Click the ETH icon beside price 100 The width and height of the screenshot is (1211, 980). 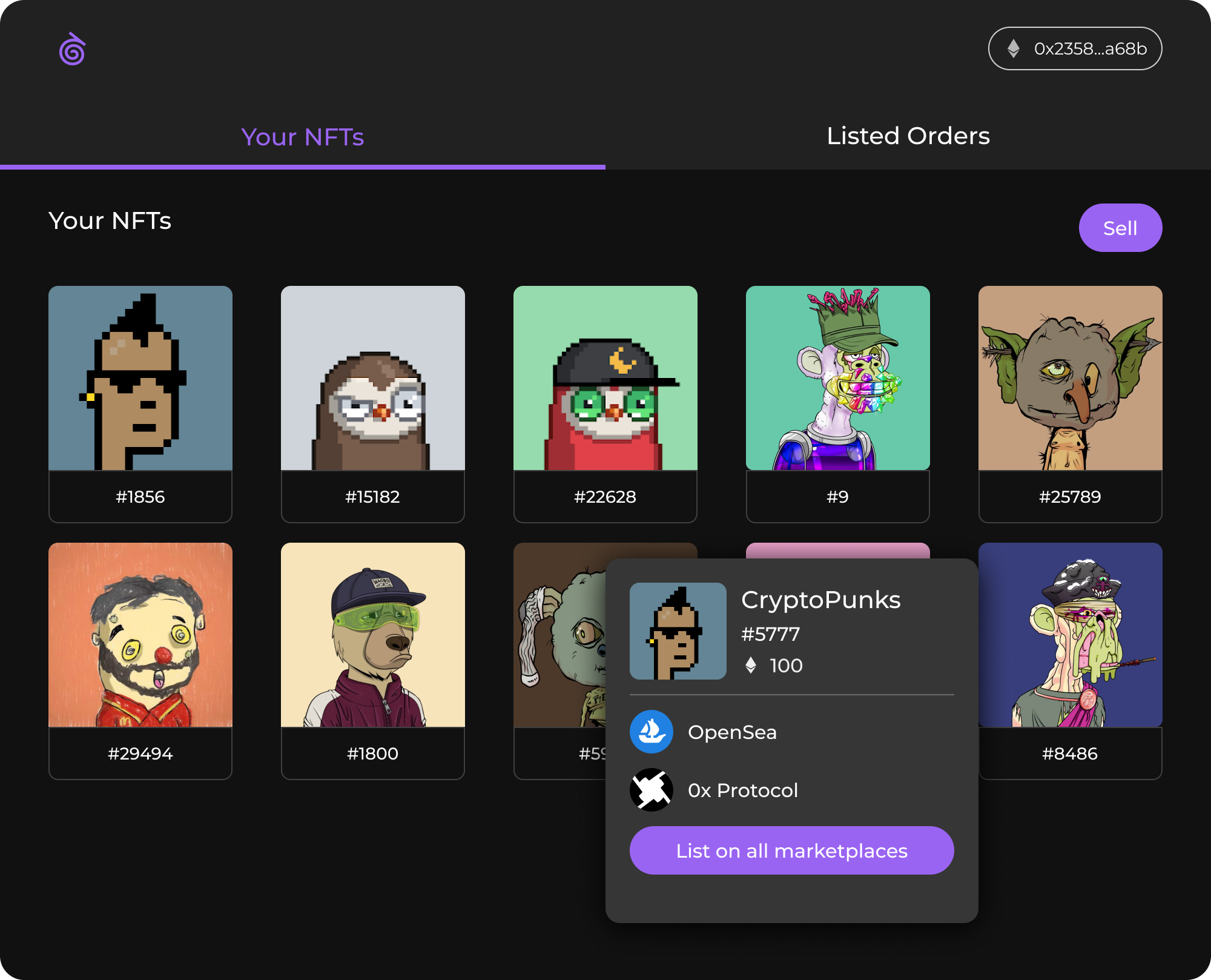(751, 665)
